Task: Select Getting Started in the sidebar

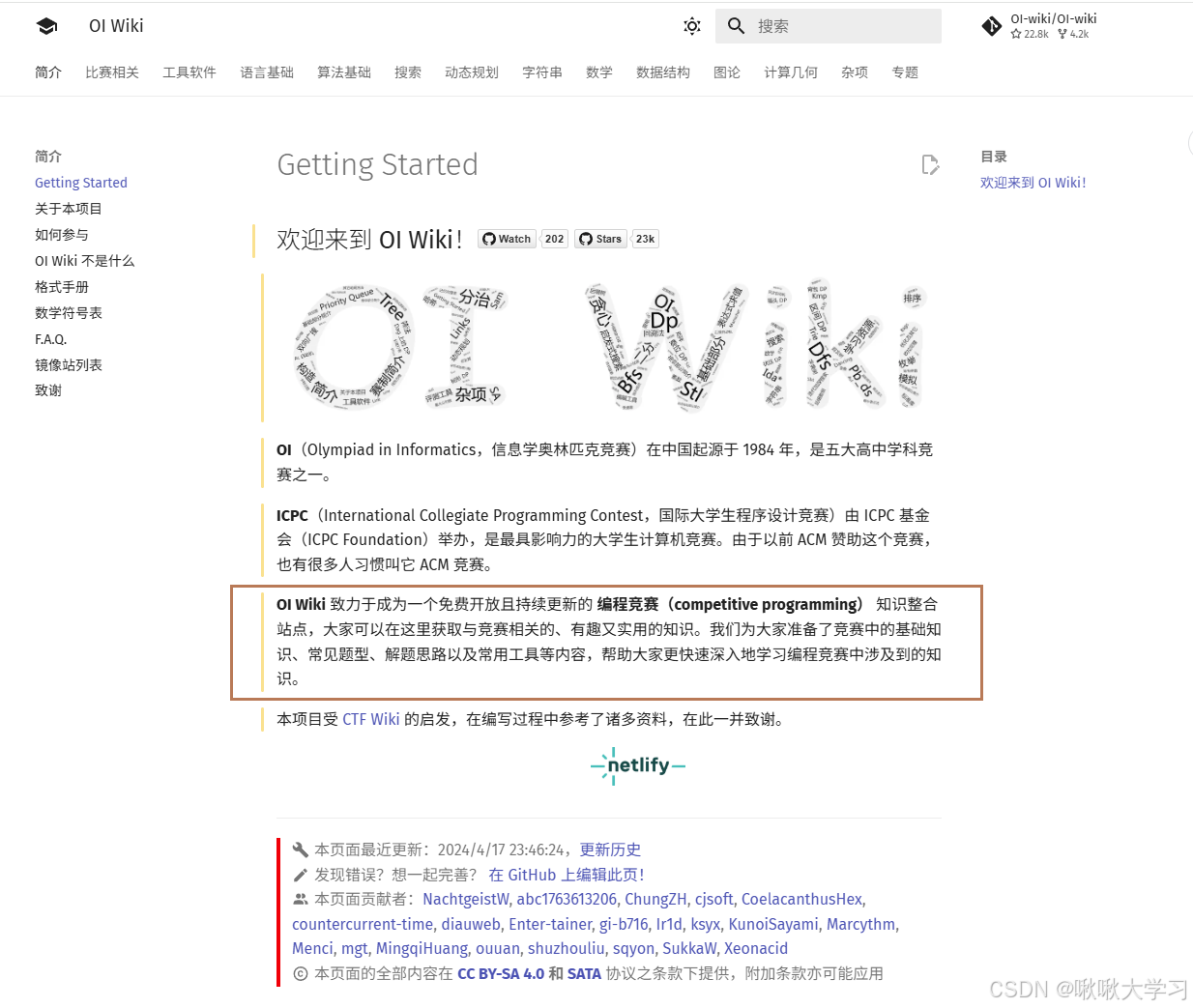Action: click(81, 183)
